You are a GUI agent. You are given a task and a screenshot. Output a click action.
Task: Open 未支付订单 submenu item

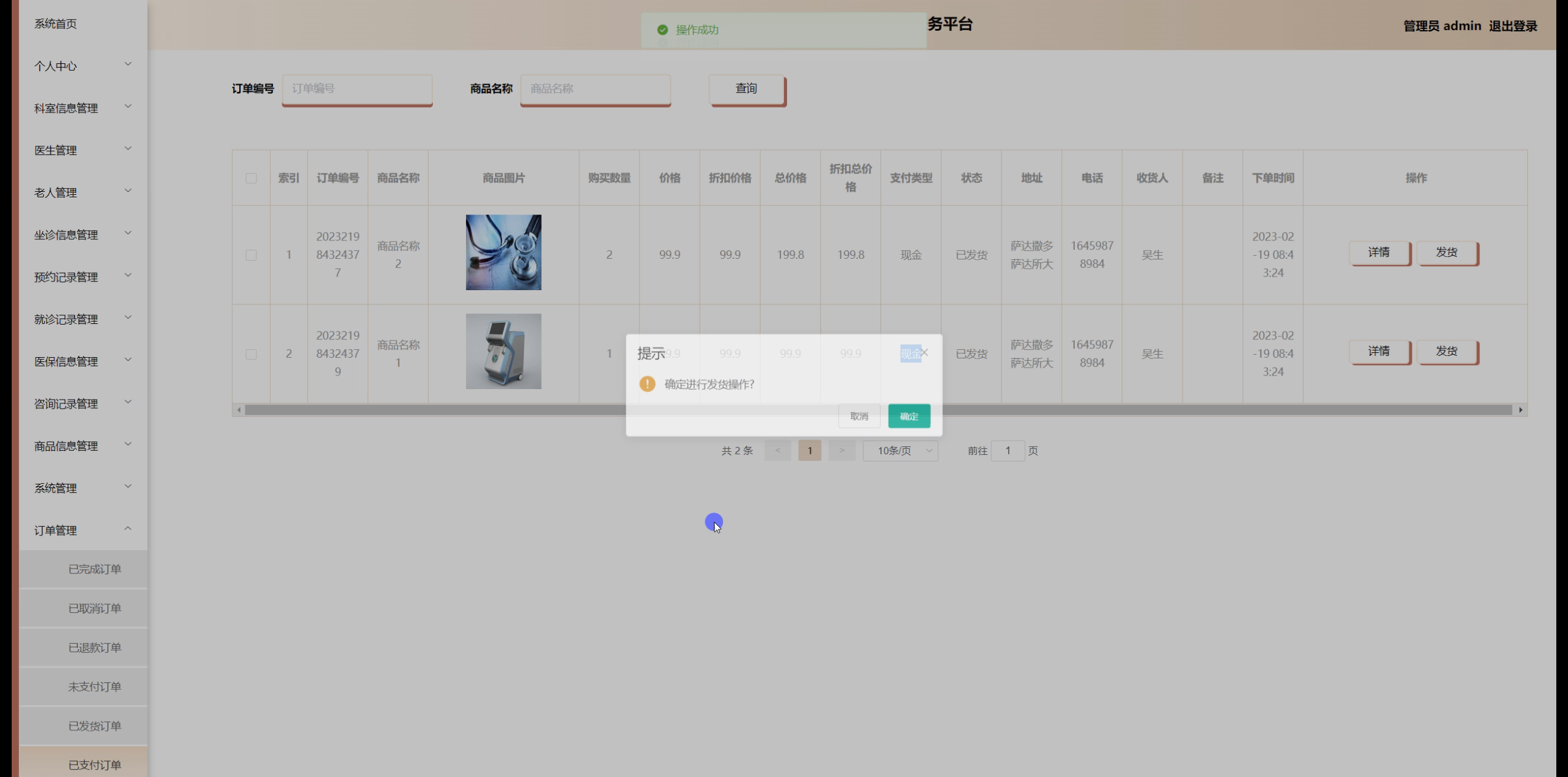click(x=95, y=687)
